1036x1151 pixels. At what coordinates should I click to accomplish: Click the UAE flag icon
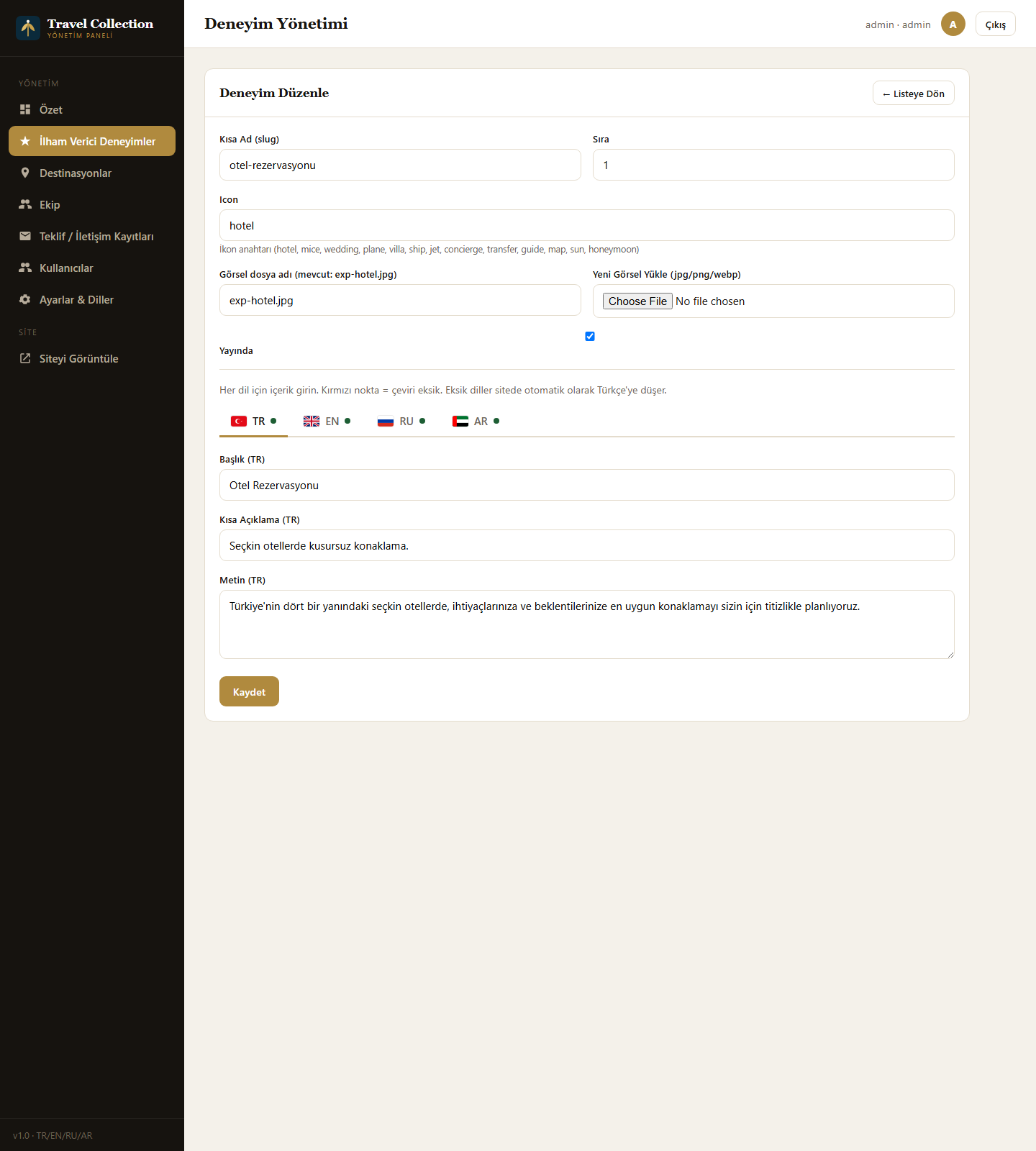[460, 422]
